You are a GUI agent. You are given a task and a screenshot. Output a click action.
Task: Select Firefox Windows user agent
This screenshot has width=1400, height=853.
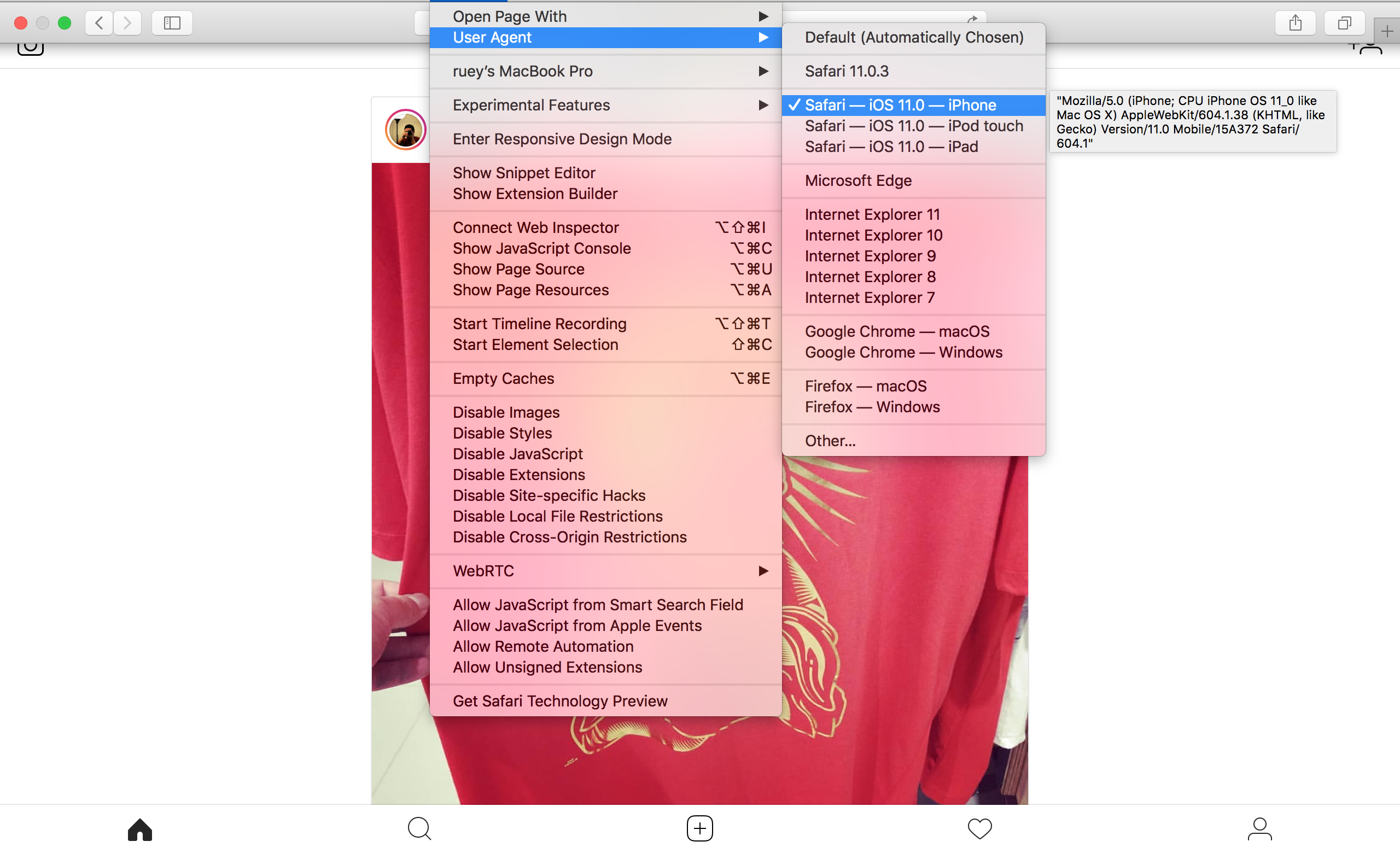(913, 407)
